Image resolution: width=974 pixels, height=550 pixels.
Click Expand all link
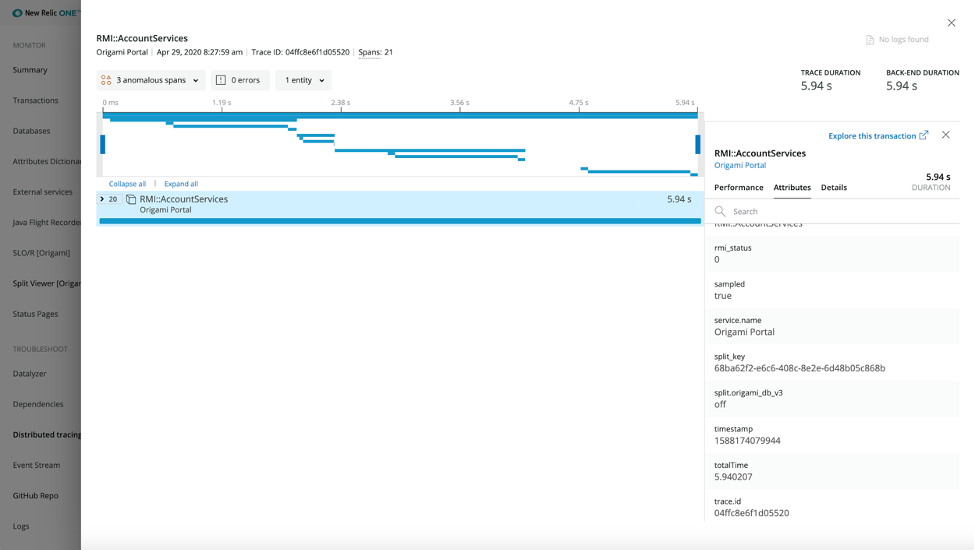(181, 184)
